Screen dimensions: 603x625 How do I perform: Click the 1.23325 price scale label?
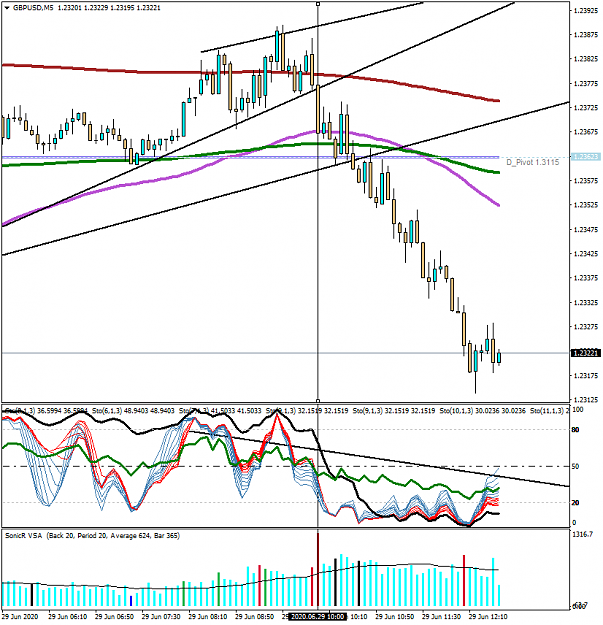click(586, 302)
